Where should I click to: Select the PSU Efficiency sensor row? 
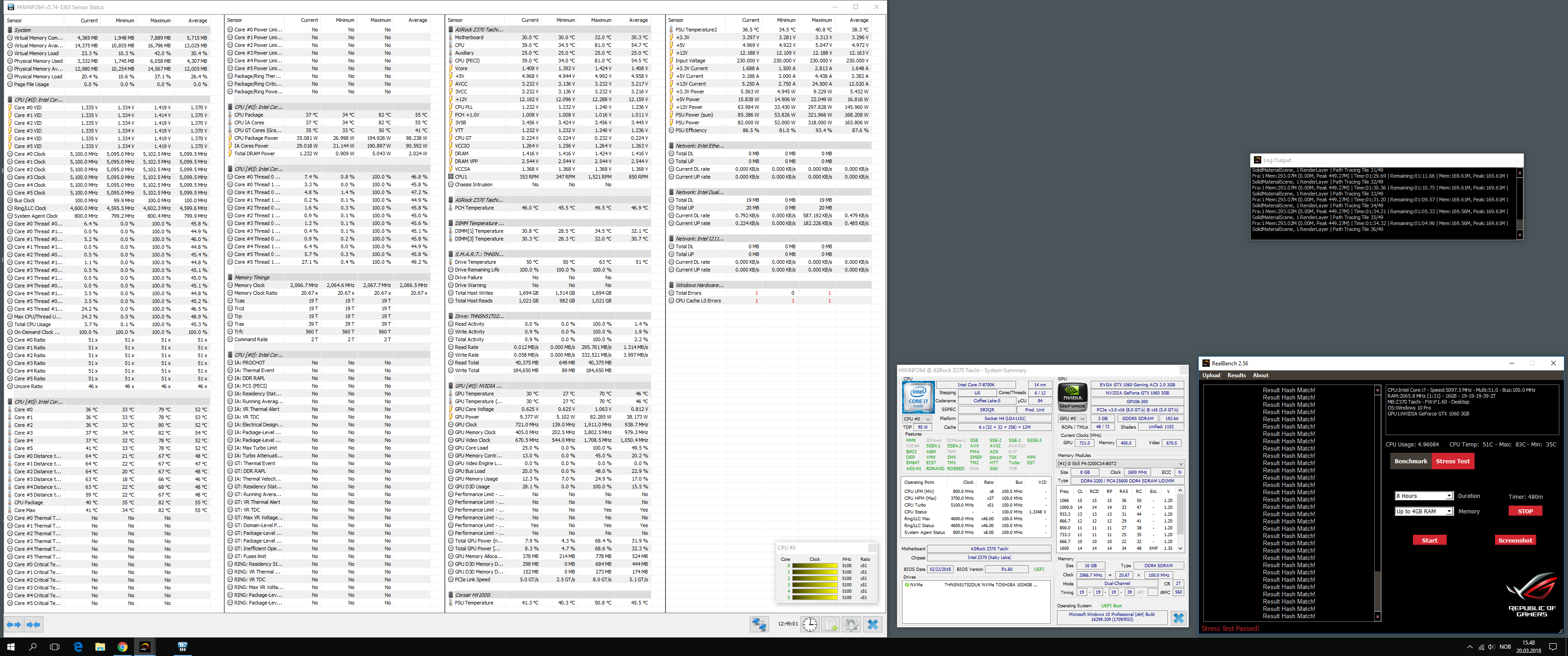769,130
